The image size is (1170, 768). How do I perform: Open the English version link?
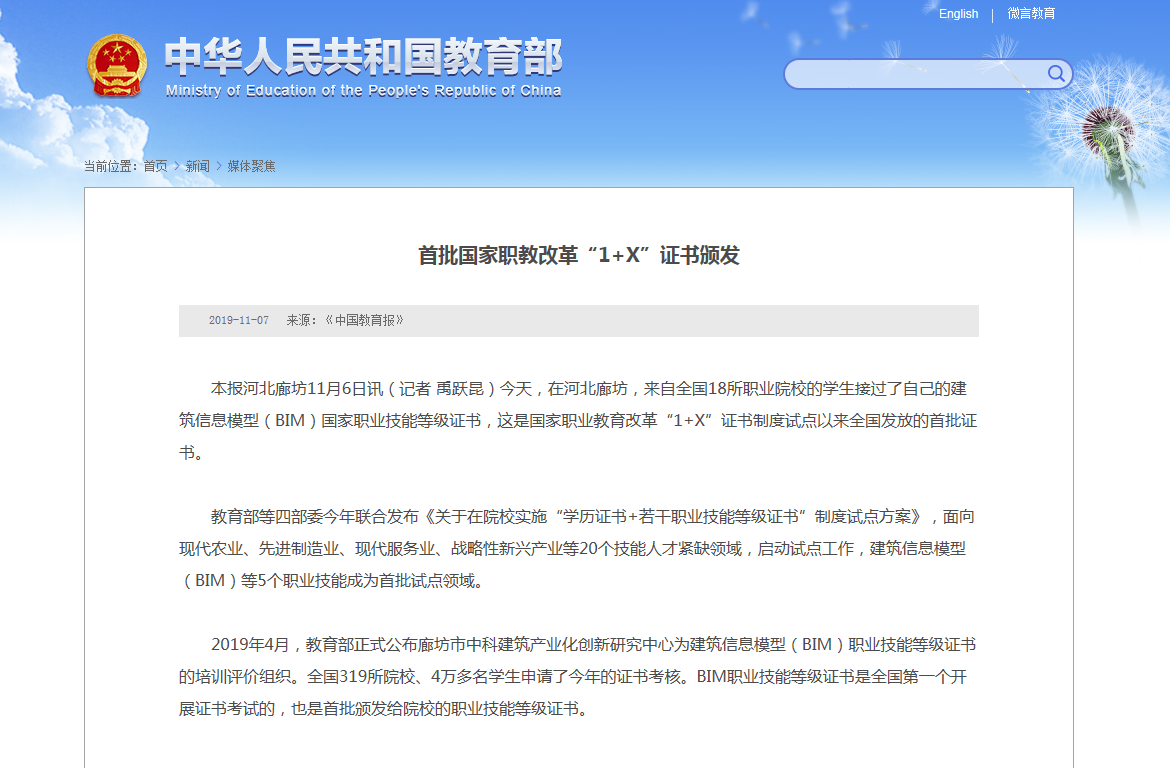(x=957, y=13)
